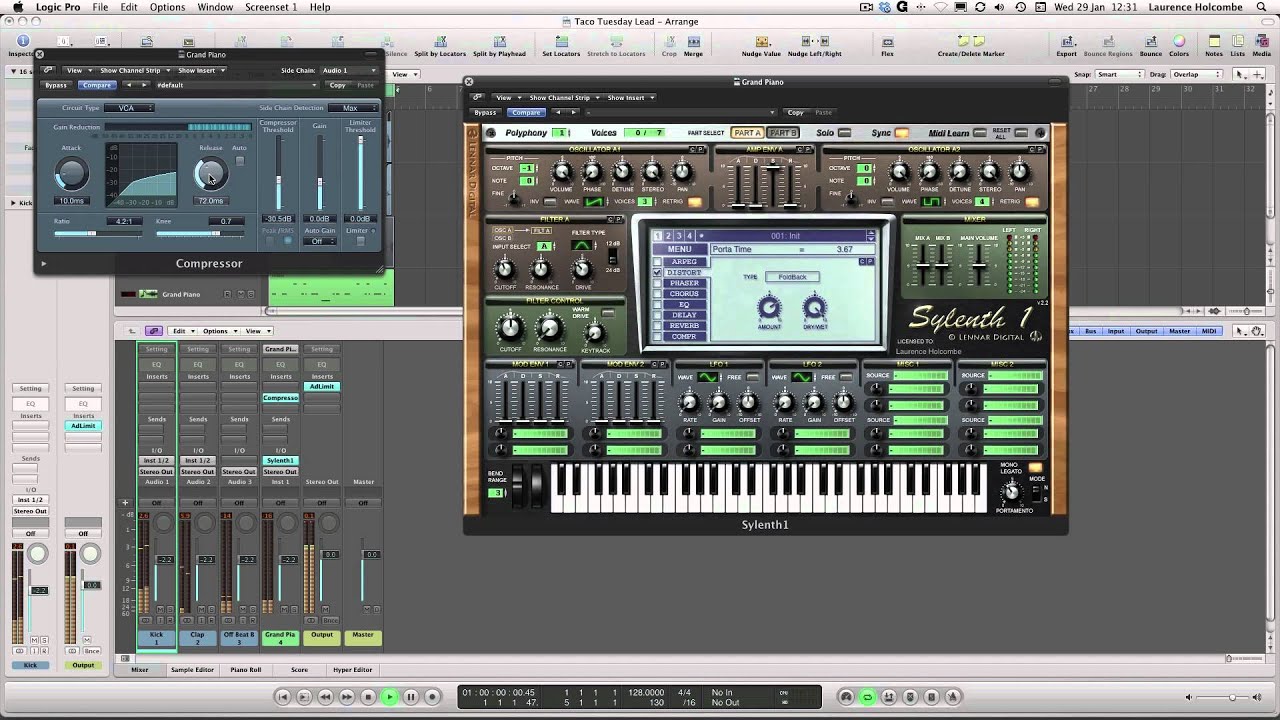Open the Drag dropdown set to Overlap

click(x=1198, y=75)
